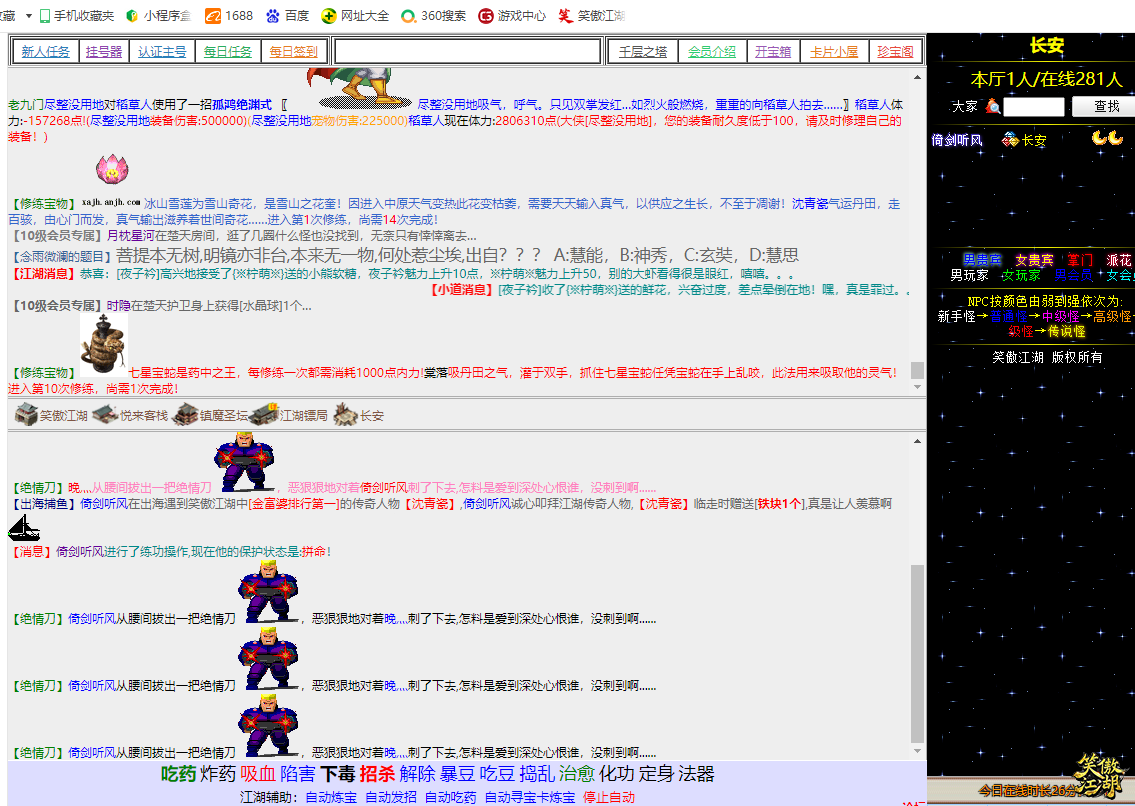Viewport: 1135px width, 806px height.
Task: Open the 笑傲江湖 location building icon
Action: point(26,414)
